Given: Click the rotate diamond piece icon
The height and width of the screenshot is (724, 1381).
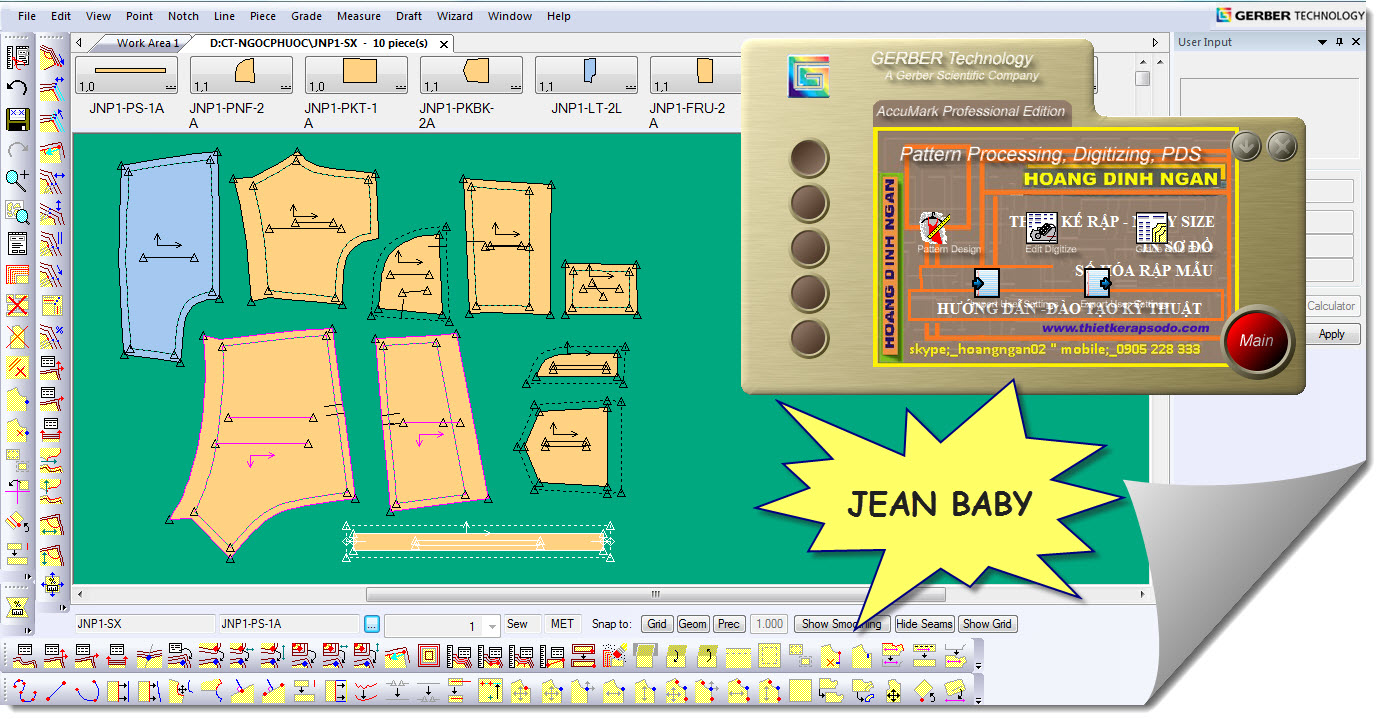Looking at the screenshot, I should 924,690.
